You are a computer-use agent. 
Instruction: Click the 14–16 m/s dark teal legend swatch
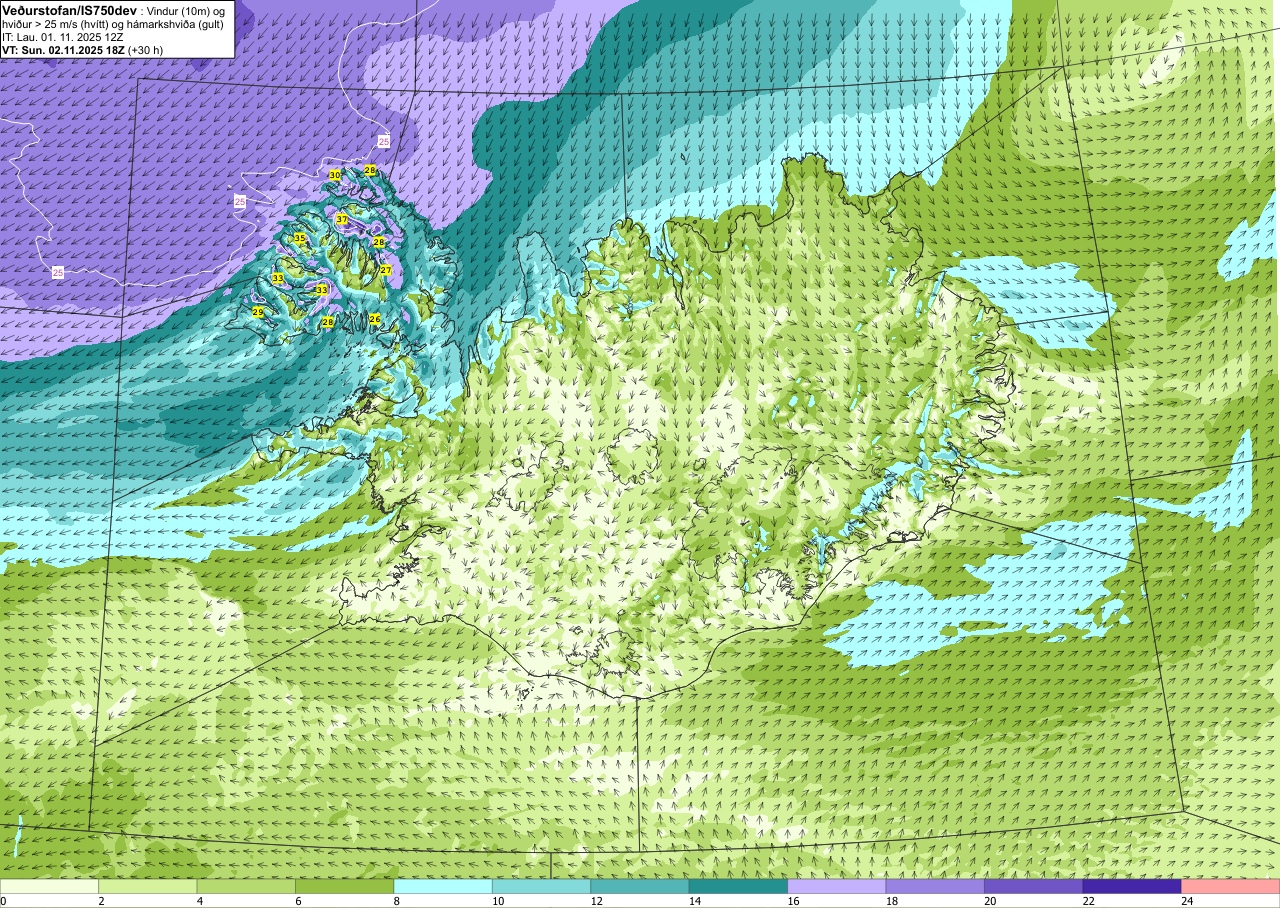[x=738, y=886]
